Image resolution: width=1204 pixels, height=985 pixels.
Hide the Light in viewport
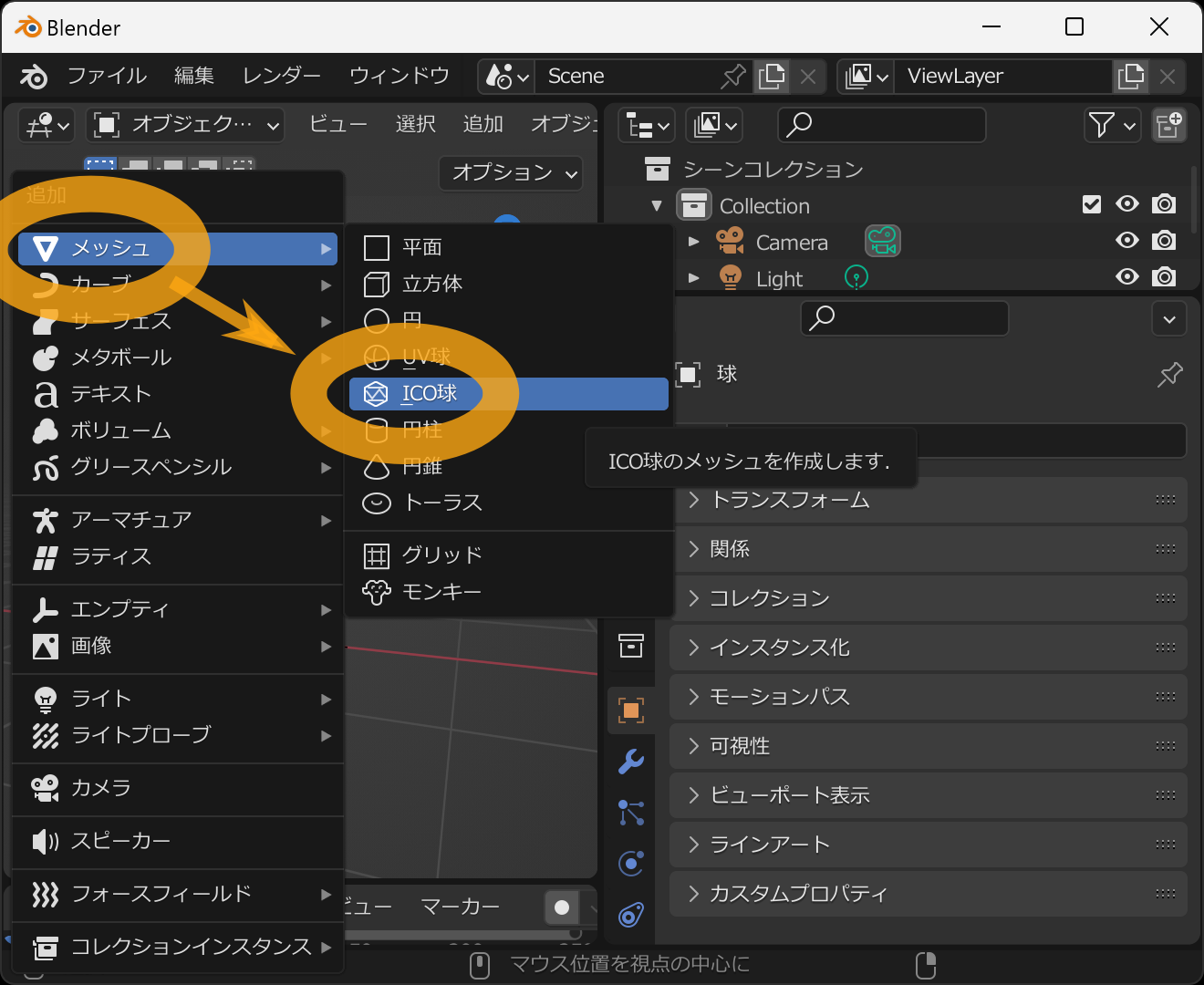[x=1127, y=277]
